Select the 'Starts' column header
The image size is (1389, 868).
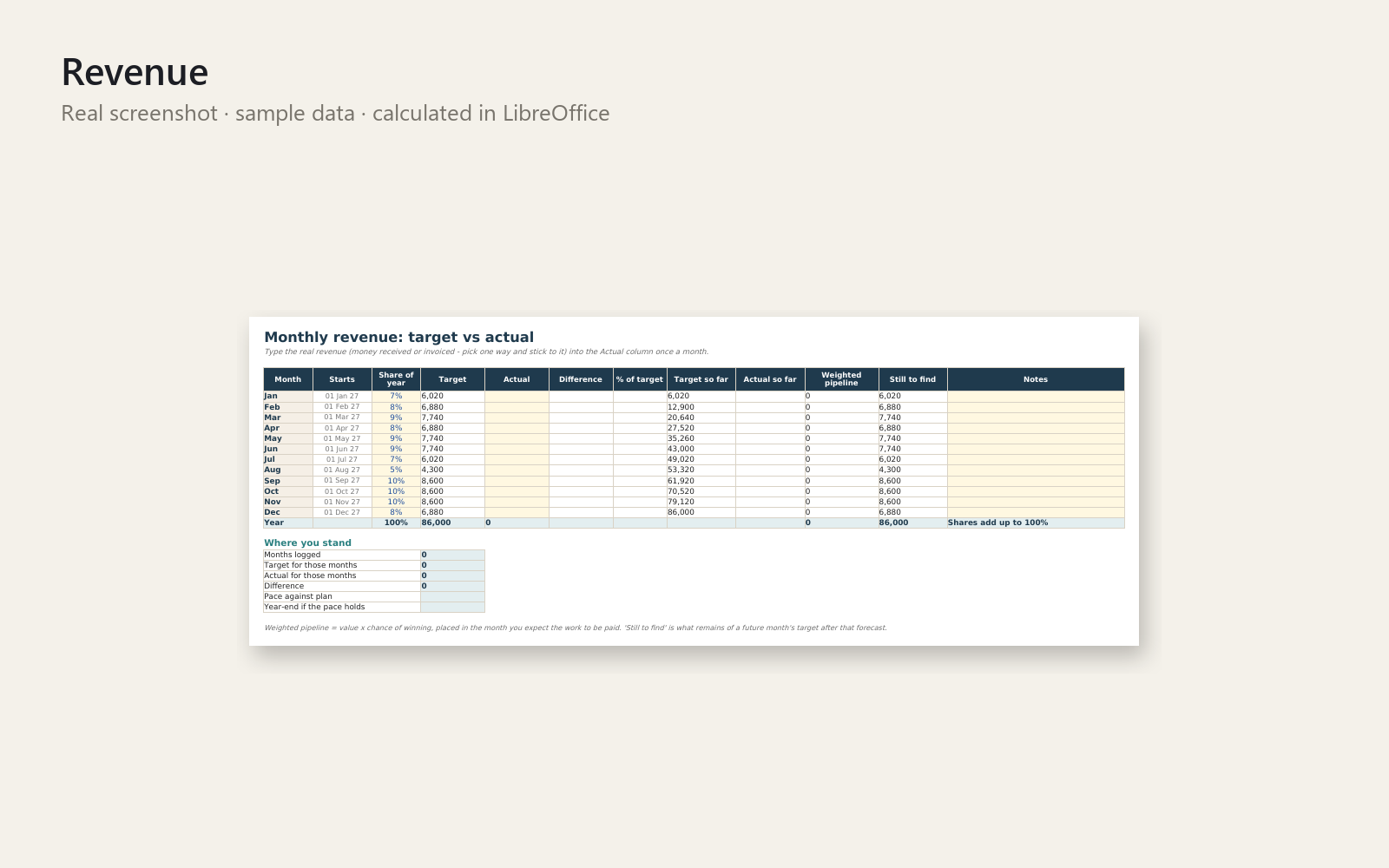point(342,379)
